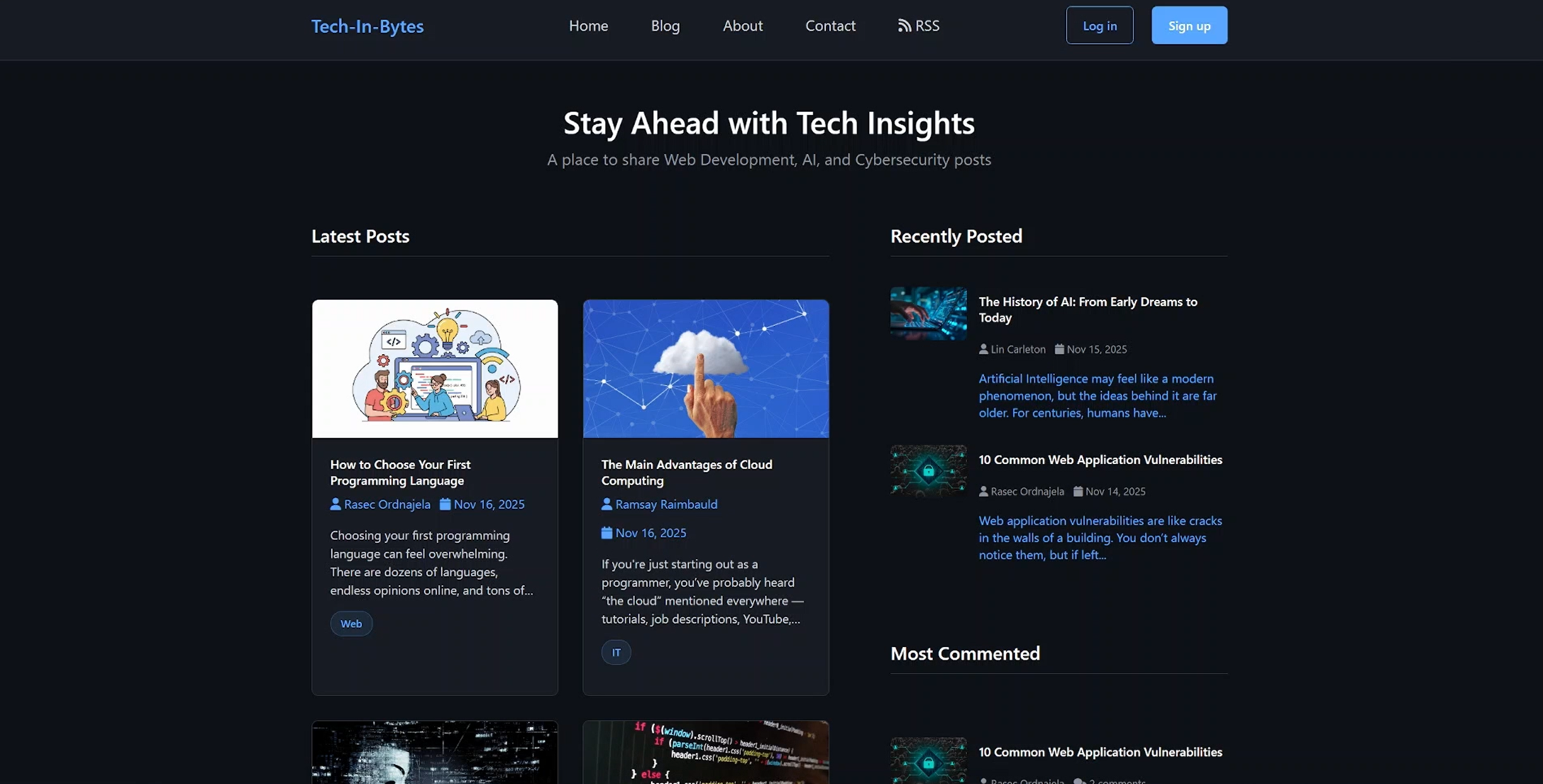This screenshot has height=784, width=1543.
Task: Click the calendar icon beside Nov 15, 2025
Action: point(1059,349)
